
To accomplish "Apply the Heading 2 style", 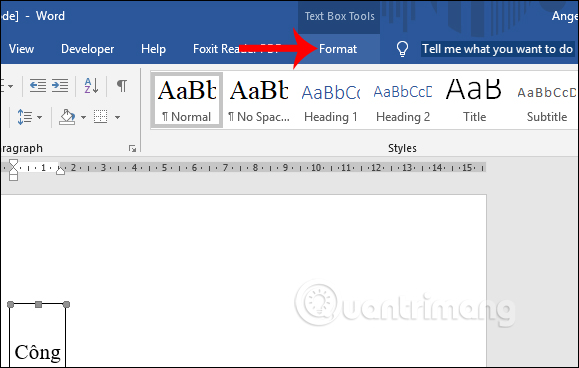I will click(x=403, y=100).
